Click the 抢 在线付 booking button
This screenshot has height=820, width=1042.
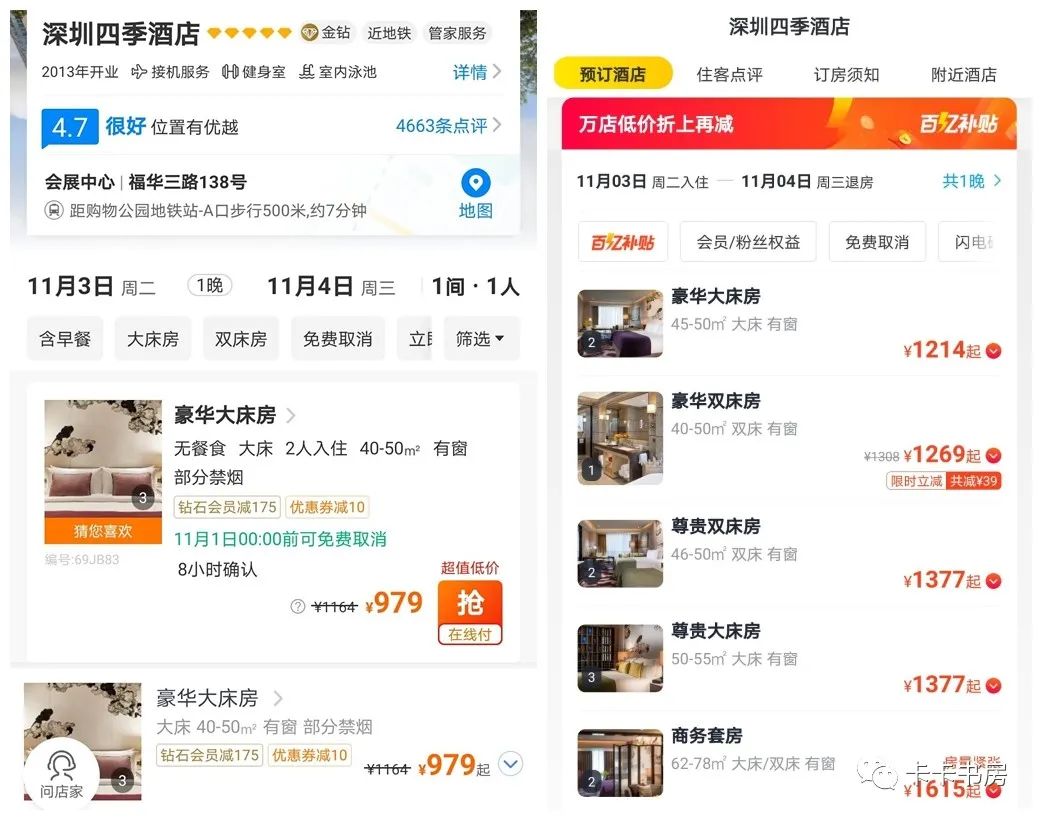pyautogui.click(x=470, y=613)
